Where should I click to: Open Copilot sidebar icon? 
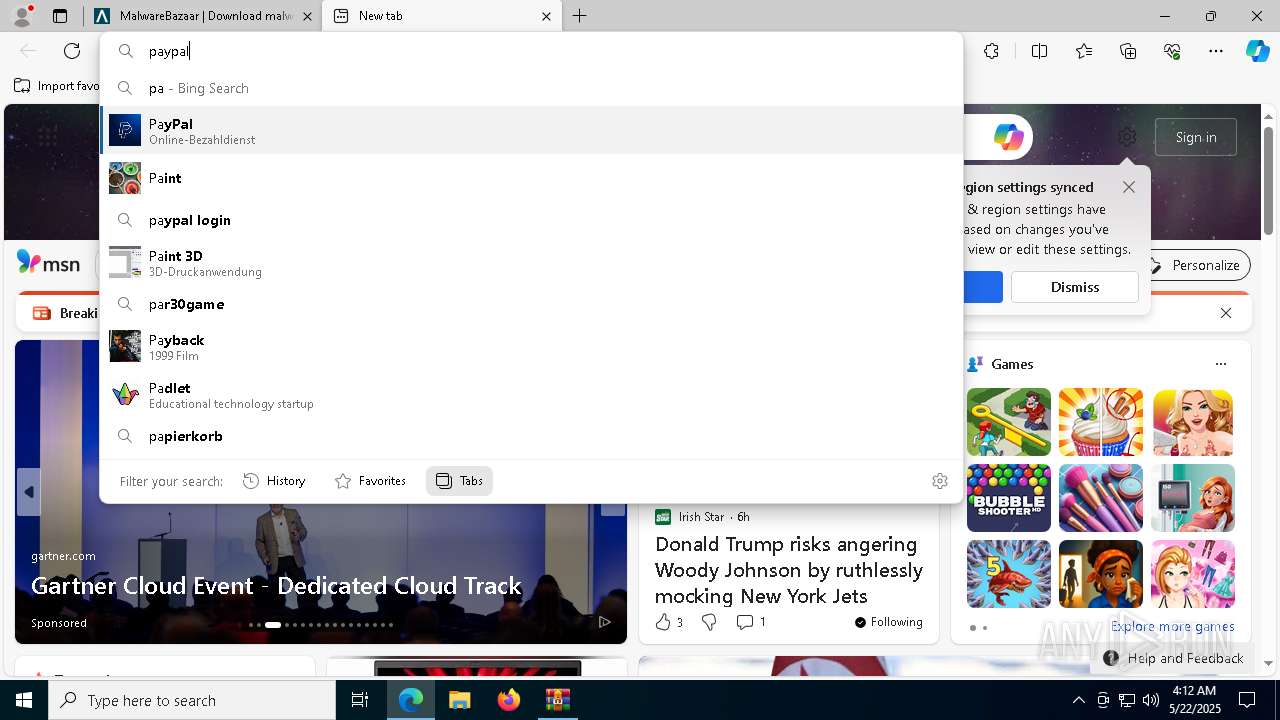[1257, 51]
